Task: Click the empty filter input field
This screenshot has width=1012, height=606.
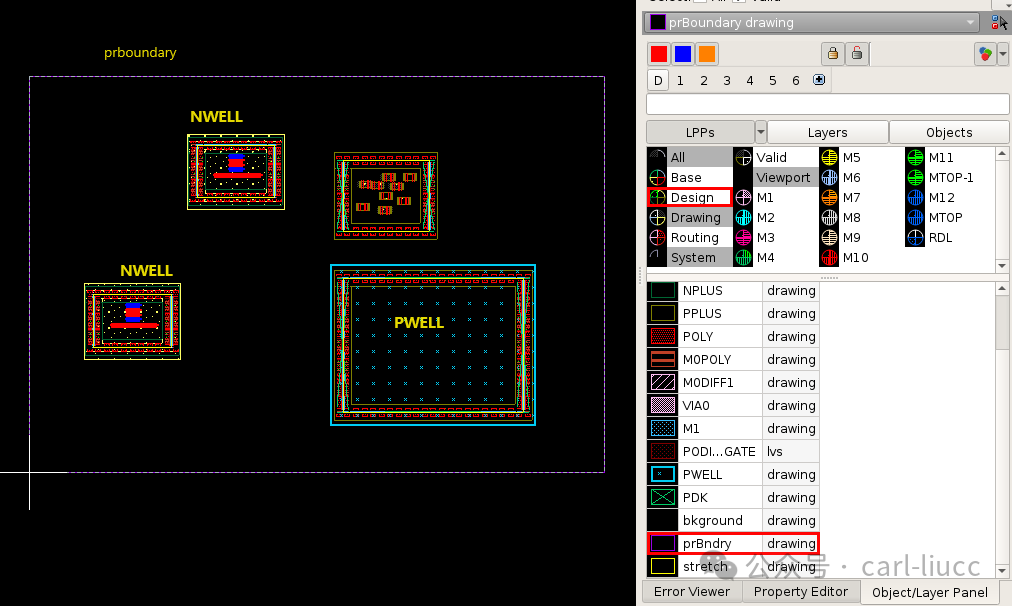Action: click(x=827, y=104)
